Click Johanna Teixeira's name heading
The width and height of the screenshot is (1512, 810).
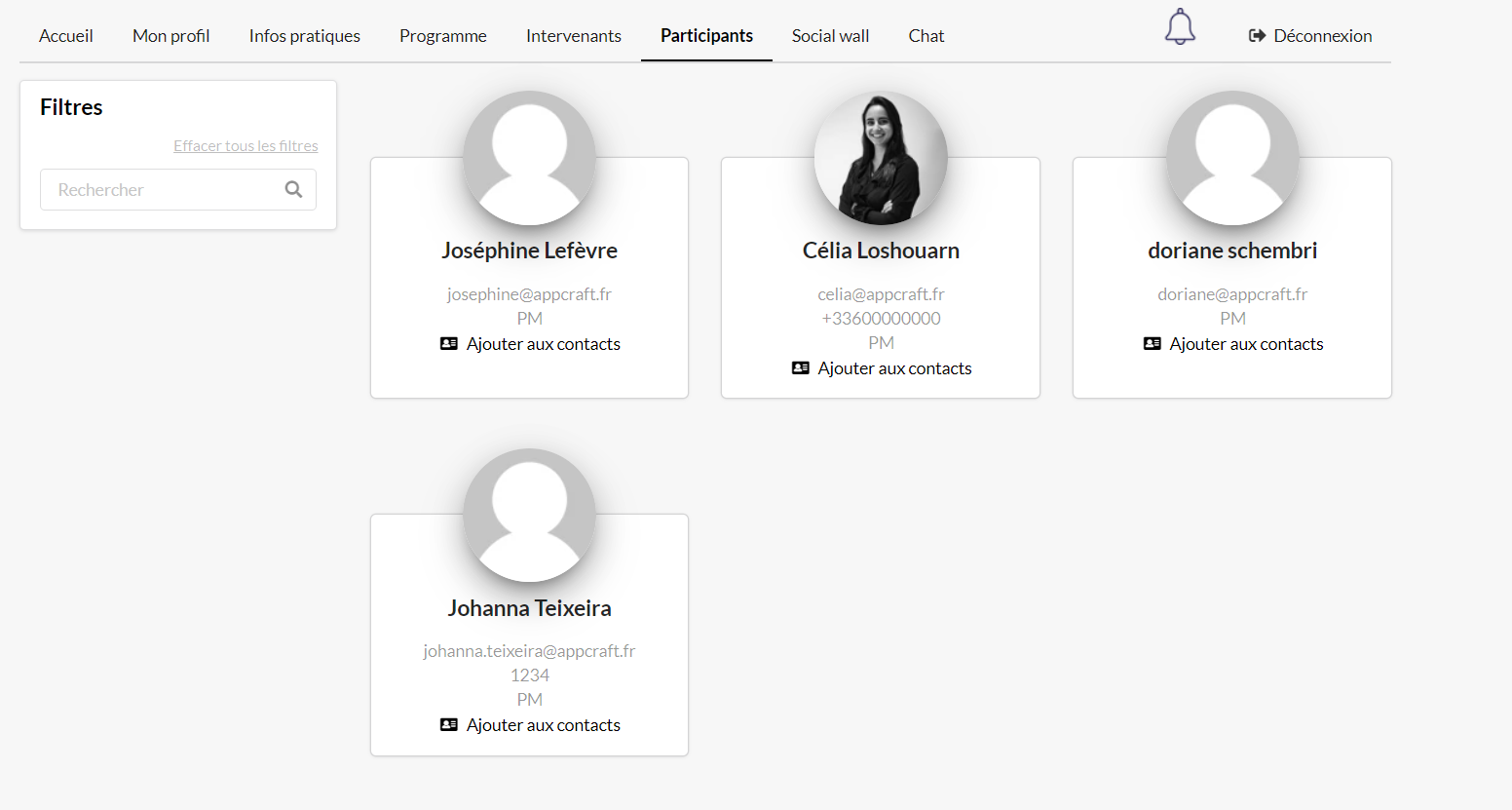point(529,608)
